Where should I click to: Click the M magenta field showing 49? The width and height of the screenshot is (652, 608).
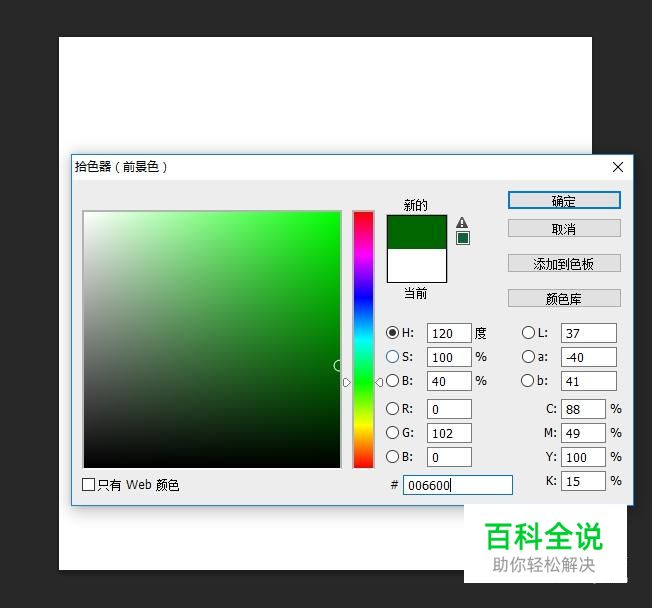(583, 433)
